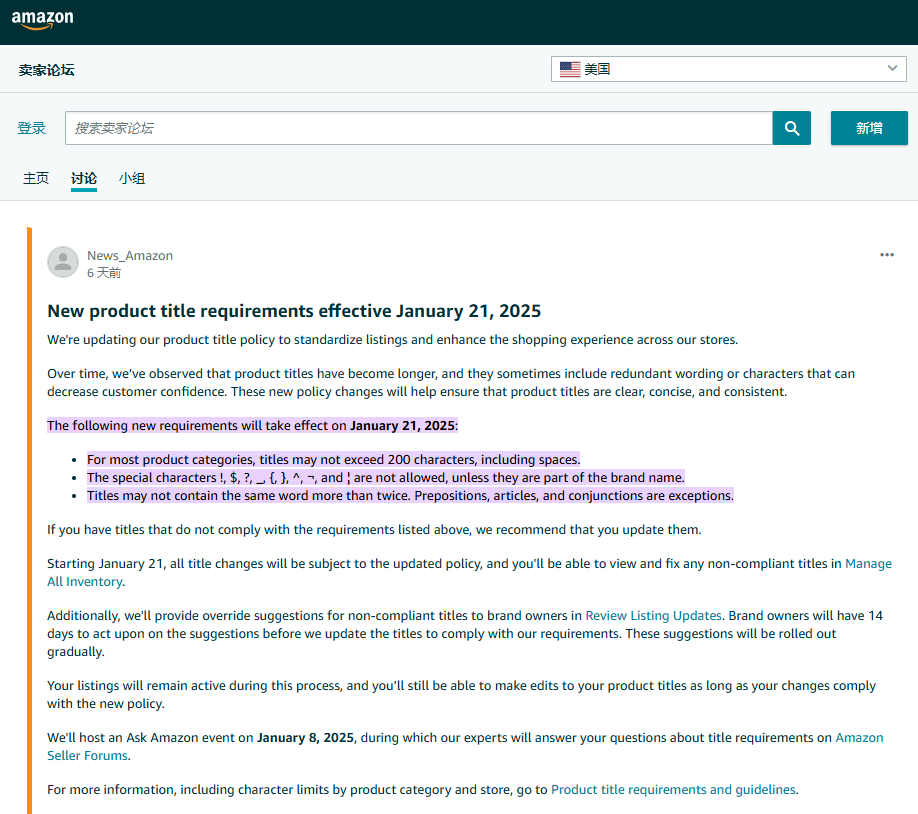Viewport: 918px width, 814px height.
Task: Open Product title requirements and guidelines link
Action: (x=673, y=789)
